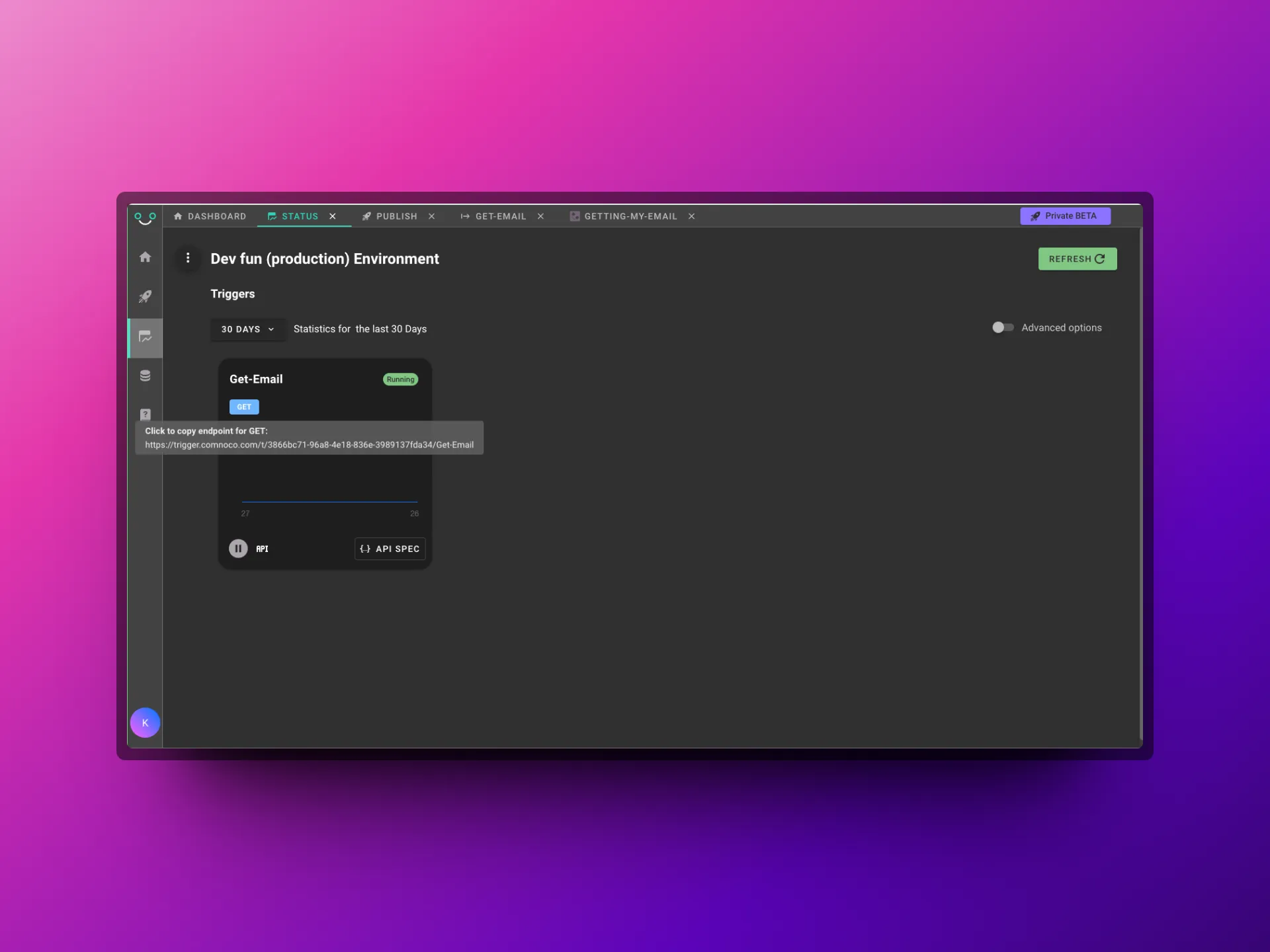
Task: Close the Status tab
Action: pos(333,216)
